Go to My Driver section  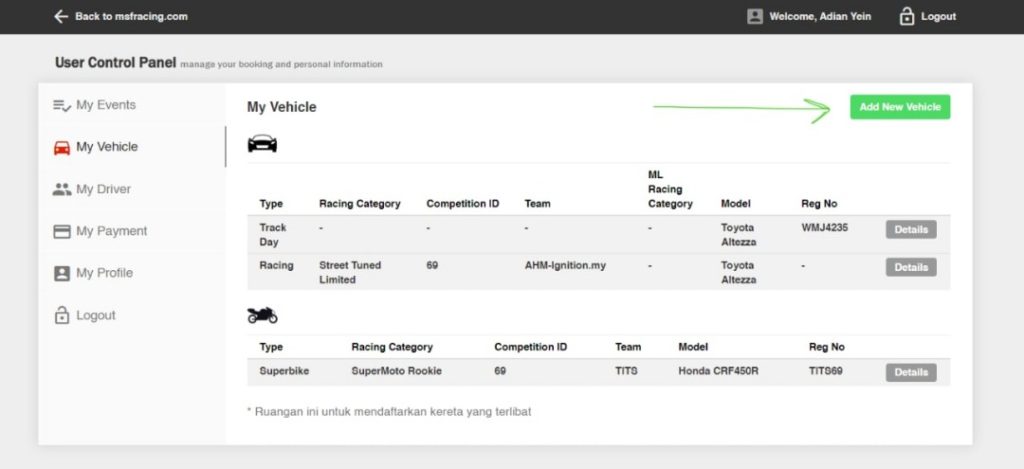click(103, 189)
